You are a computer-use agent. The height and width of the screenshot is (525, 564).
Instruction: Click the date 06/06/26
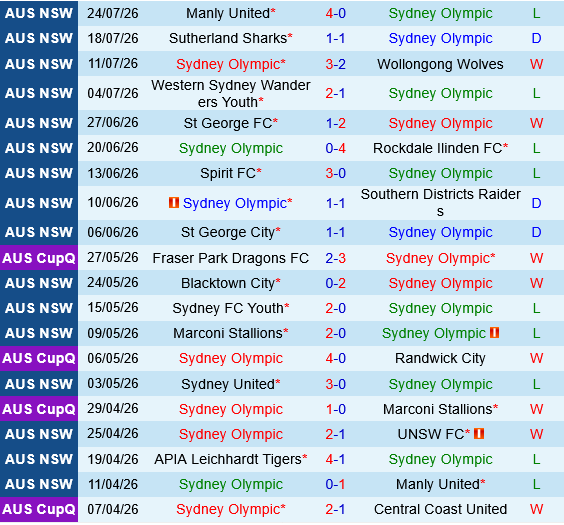click(113, 232)
